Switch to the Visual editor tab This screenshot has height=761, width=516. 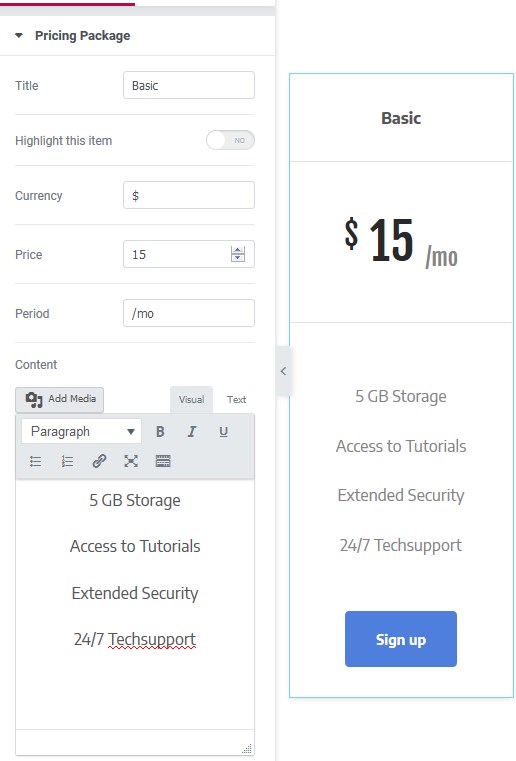[x=191, y=399]
